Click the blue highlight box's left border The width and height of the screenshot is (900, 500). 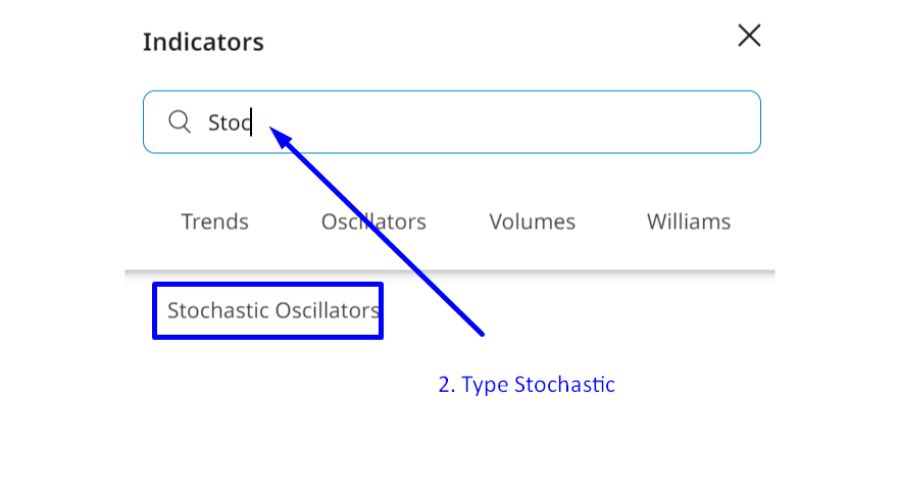pos(154,310)
